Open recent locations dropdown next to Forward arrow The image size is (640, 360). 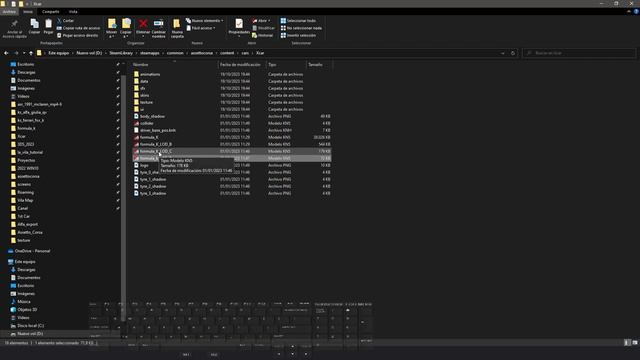point(24,53)
